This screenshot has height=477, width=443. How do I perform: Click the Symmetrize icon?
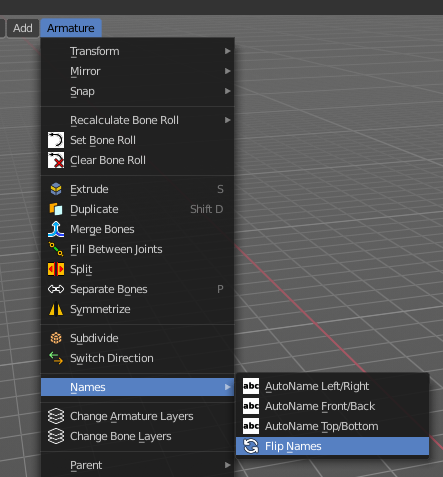(x=56, y=309)
